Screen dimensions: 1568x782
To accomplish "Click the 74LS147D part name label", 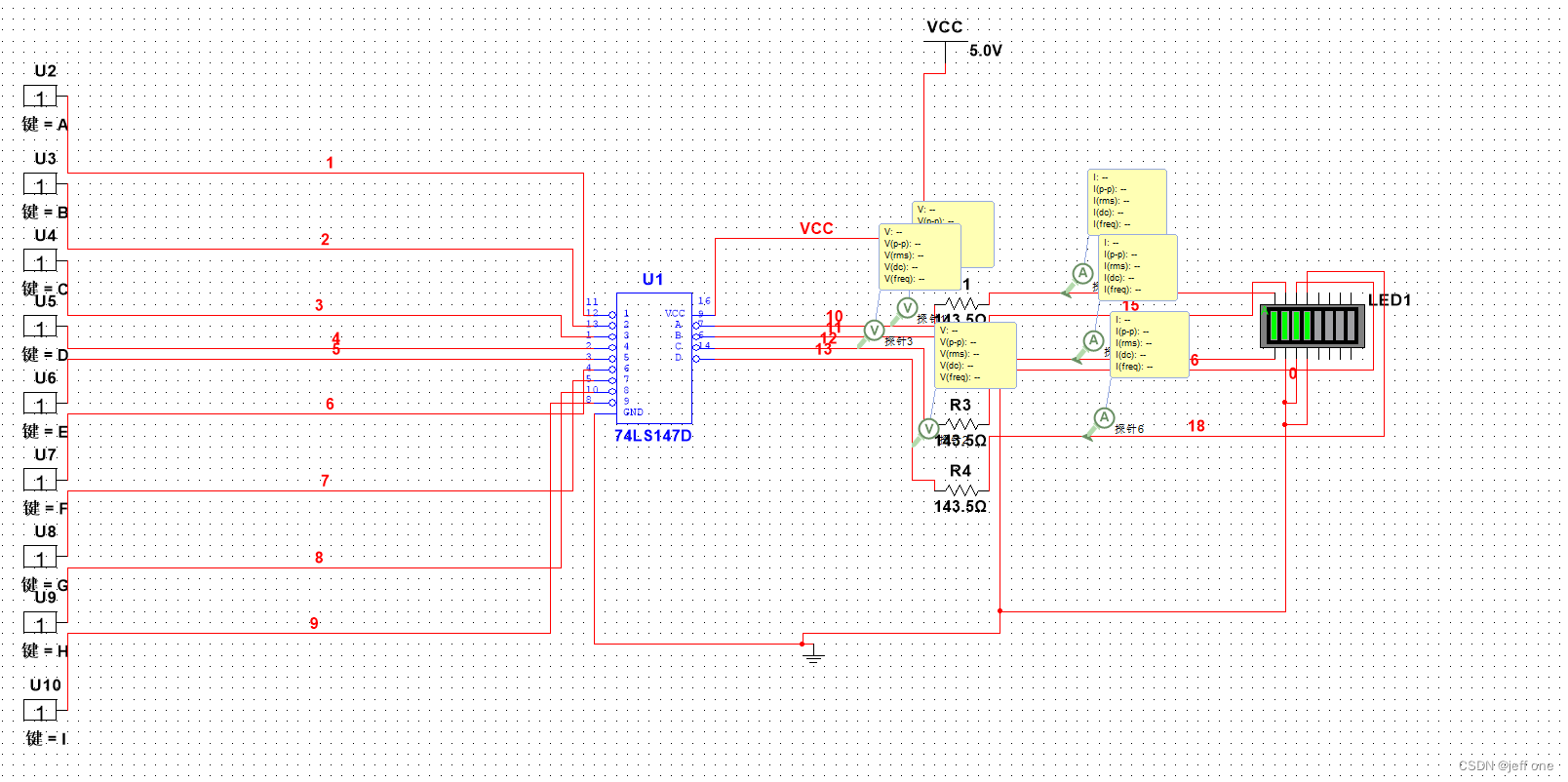I will [x=653, y=436].
